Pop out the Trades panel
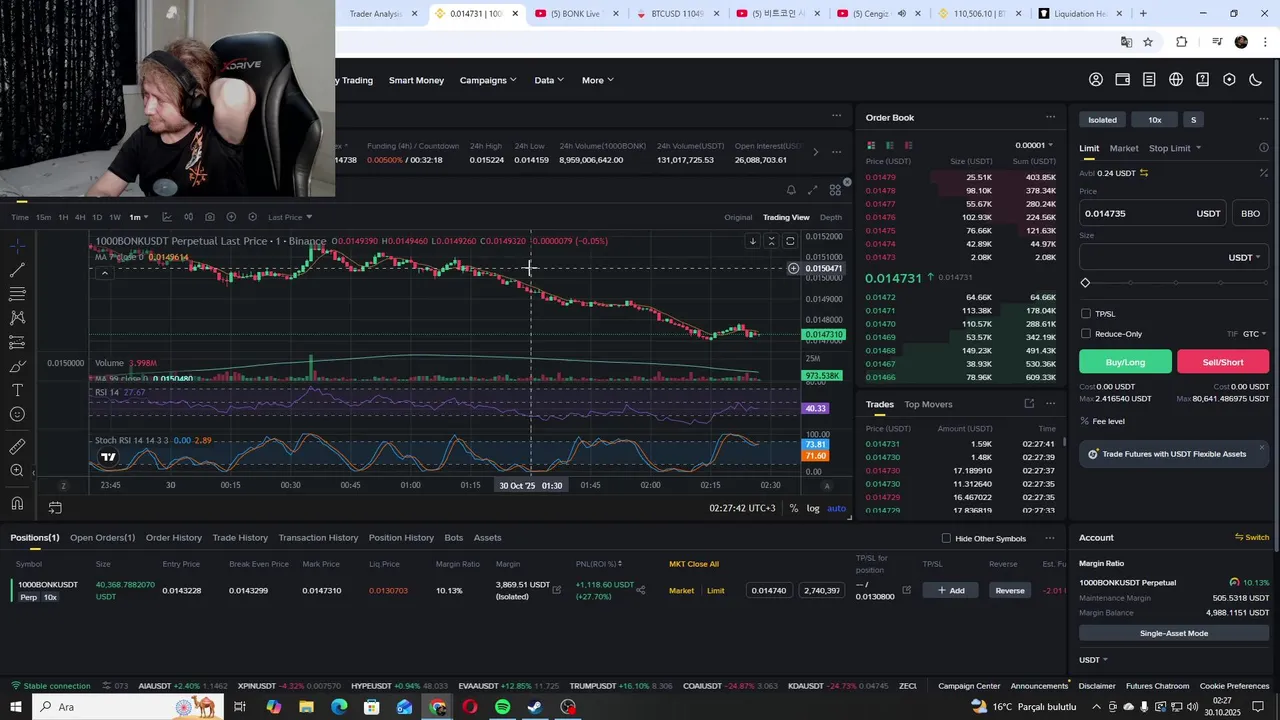Viewport: 1280px width, 720px height. 1029,404
